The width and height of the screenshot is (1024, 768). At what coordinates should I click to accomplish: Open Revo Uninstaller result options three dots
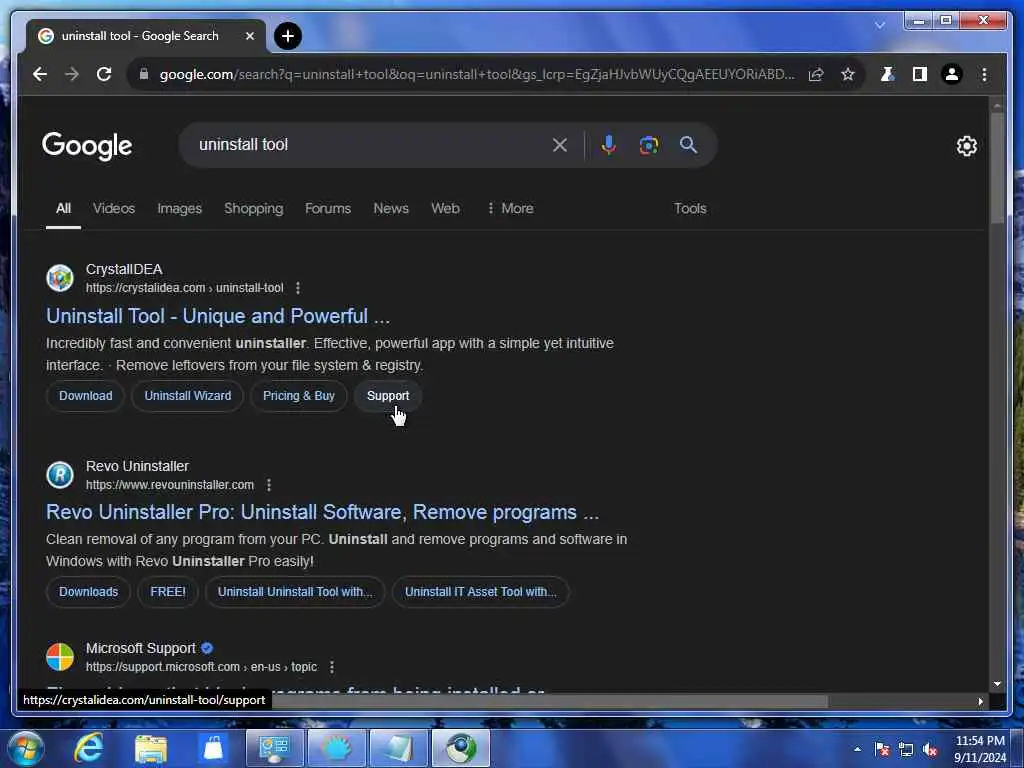click(269, 485)
